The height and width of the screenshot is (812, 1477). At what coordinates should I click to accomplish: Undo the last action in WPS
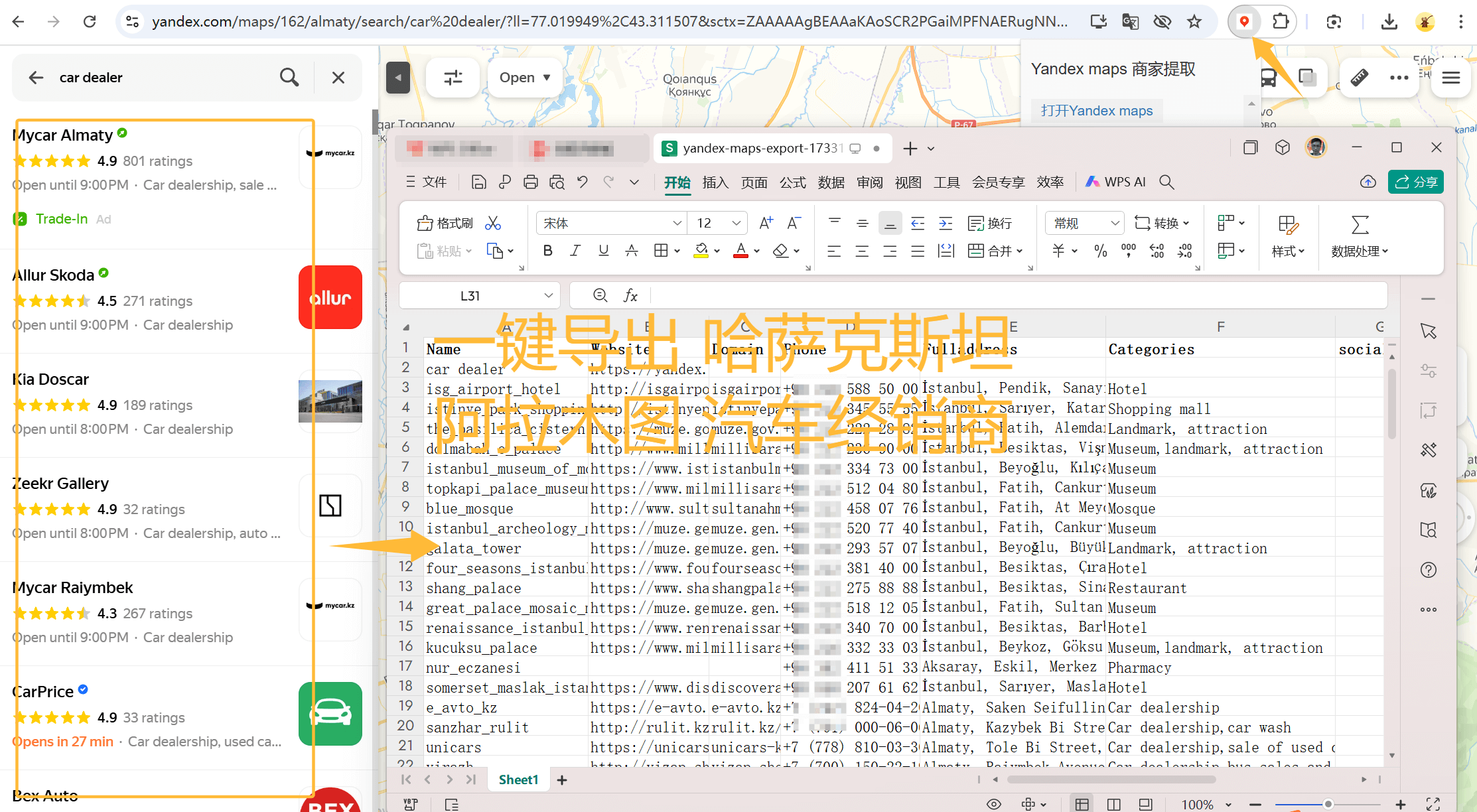[583, 182]
